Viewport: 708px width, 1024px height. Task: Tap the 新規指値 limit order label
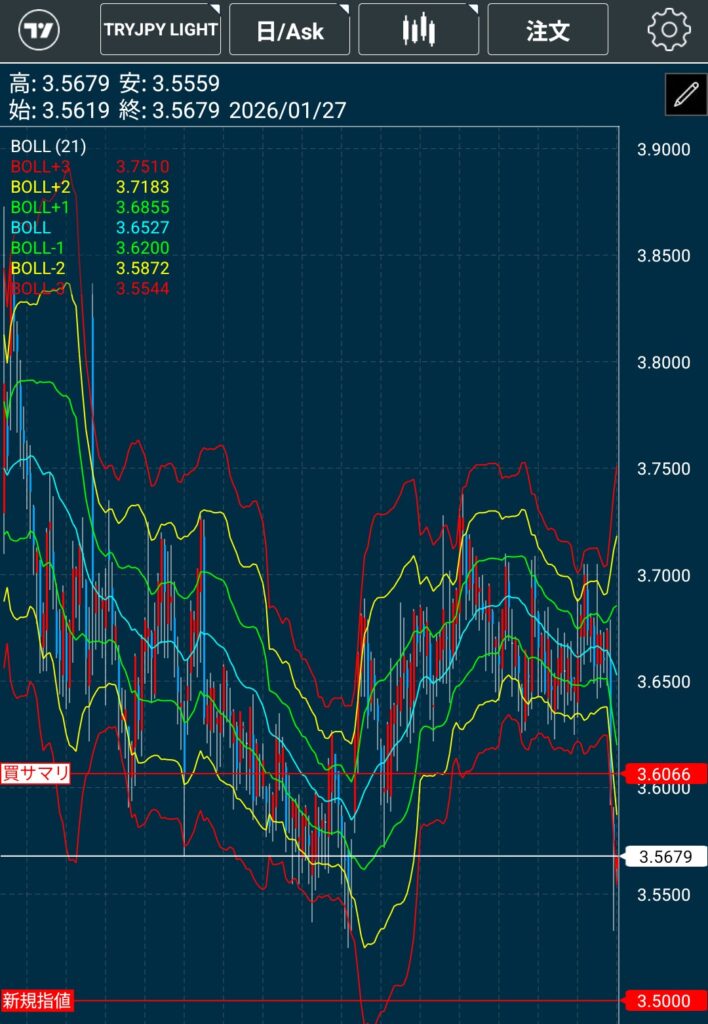pos(37,1000)
